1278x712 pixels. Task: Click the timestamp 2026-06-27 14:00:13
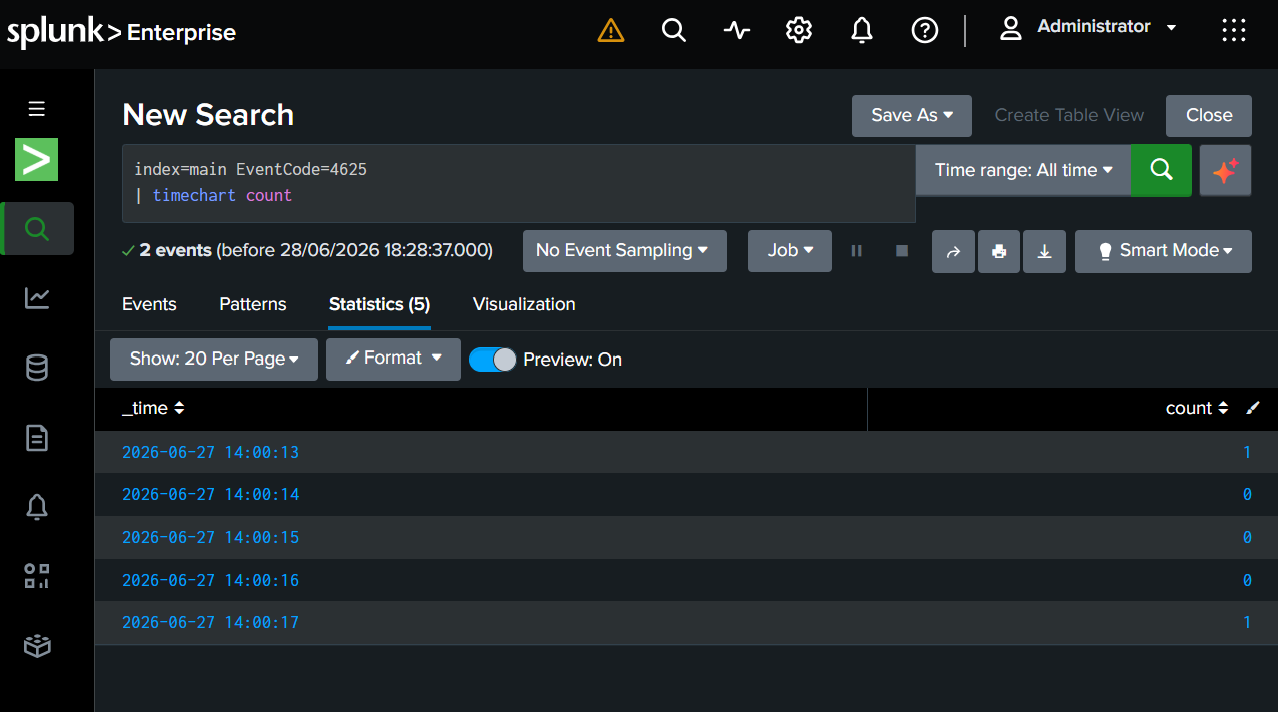tap(210, 452)
